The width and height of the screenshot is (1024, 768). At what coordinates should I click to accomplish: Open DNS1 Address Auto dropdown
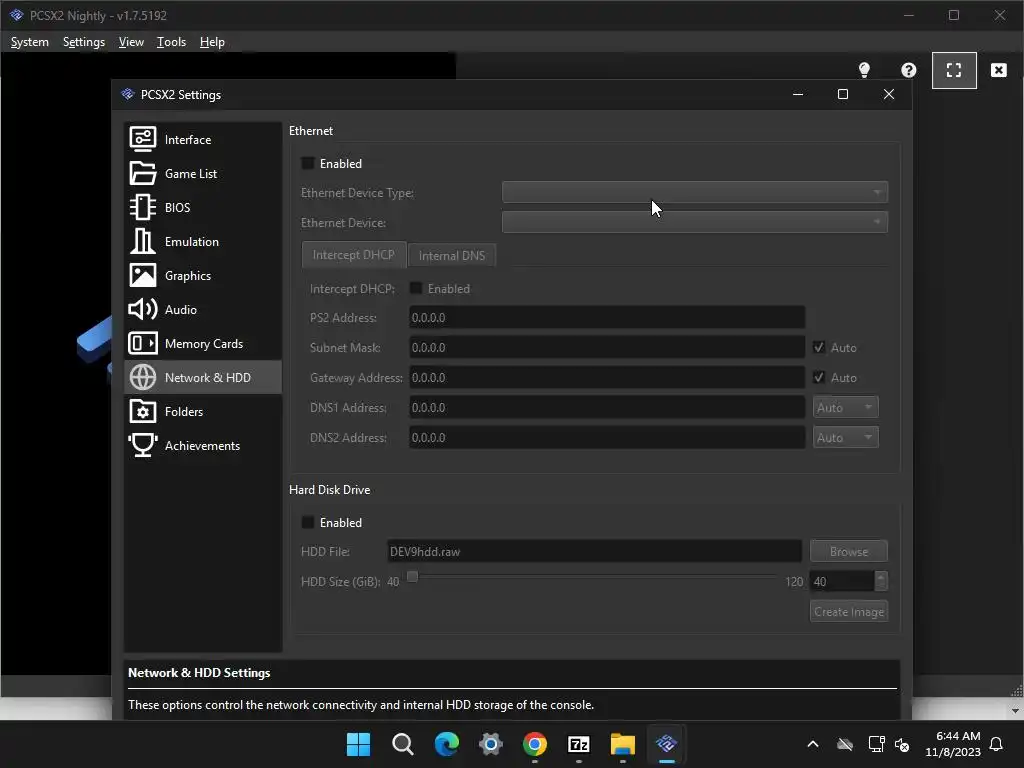tap(845, 407)
